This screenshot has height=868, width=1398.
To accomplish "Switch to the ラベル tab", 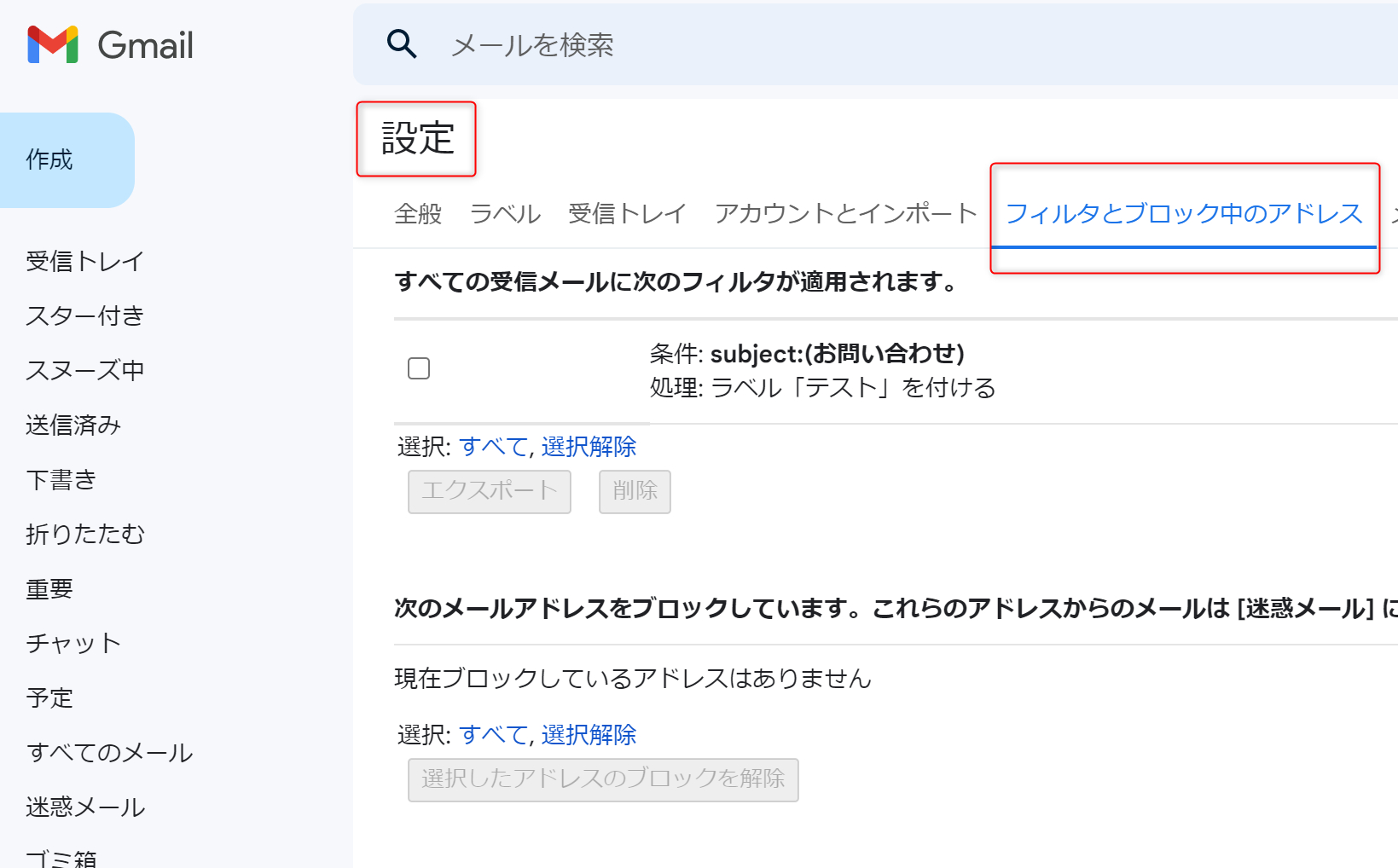I will tap(505, 213).
